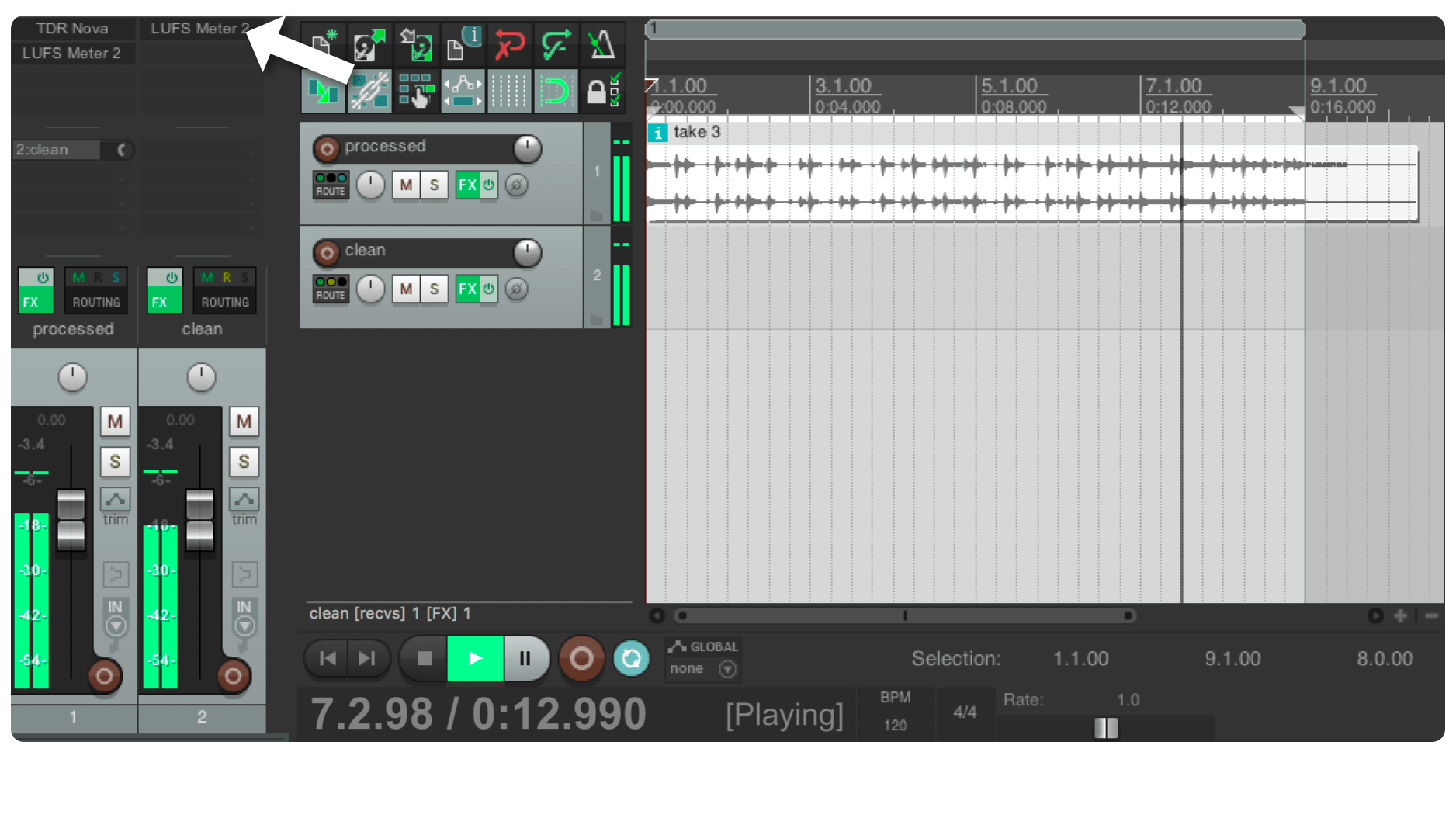Solo the processed track in track panel
The height and width of the screenshot is (818, 1456).
pos(434,185)
